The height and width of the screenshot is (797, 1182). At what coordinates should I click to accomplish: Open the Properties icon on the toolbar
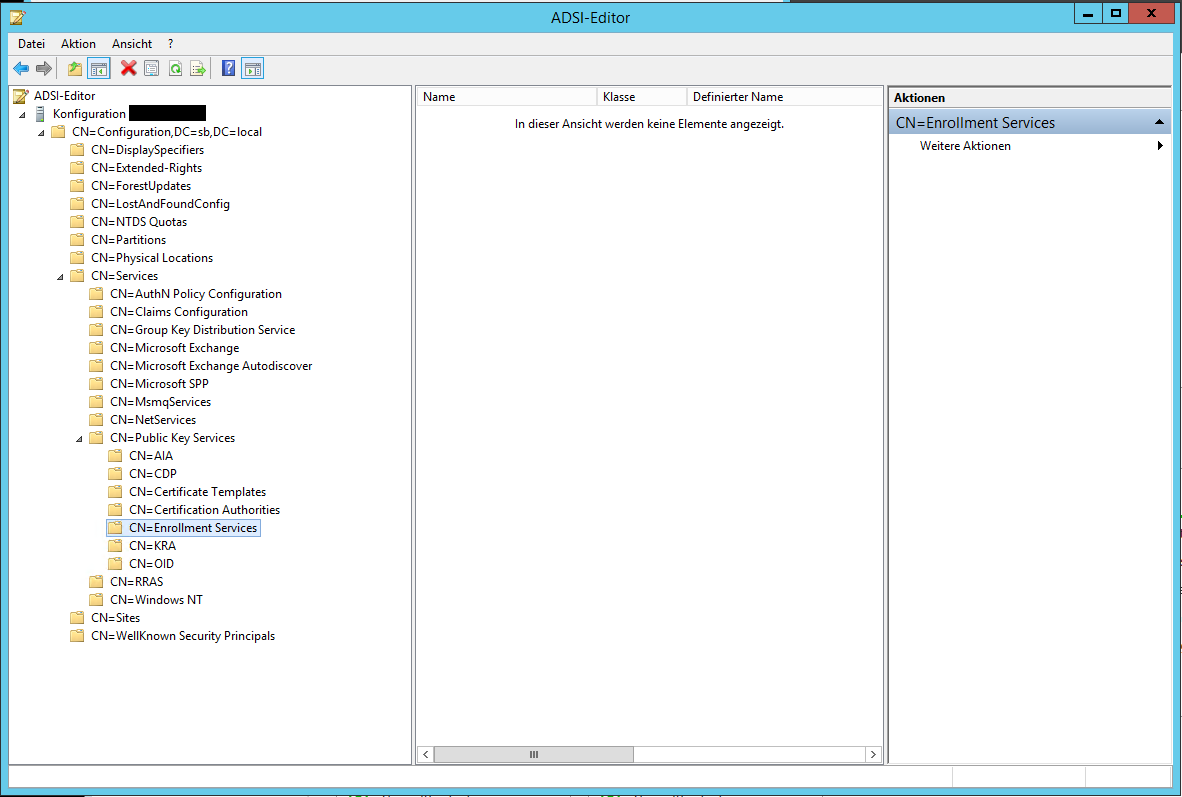pos(151,67)
